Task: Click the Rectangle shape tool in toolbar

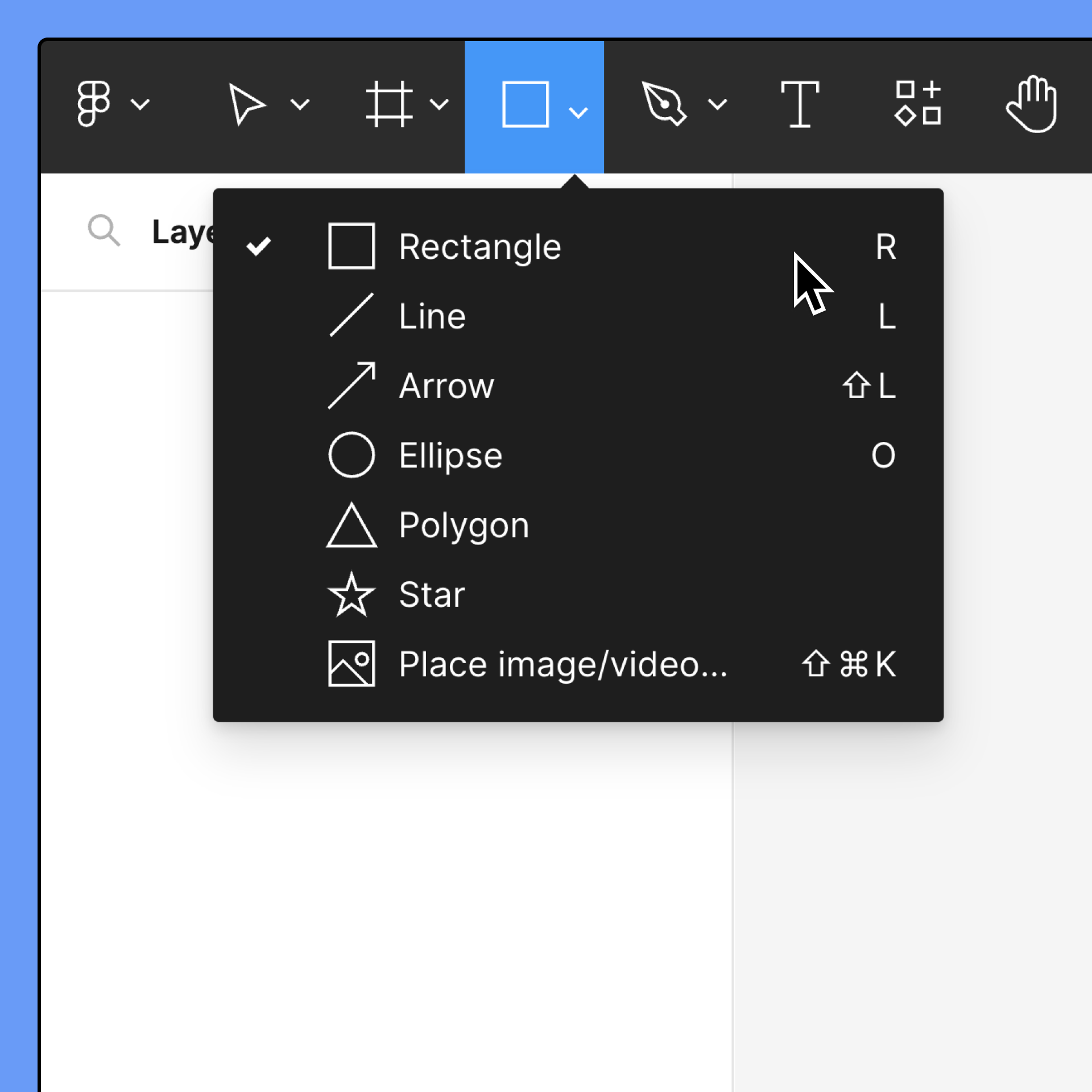Action: [x=526, y=105]
